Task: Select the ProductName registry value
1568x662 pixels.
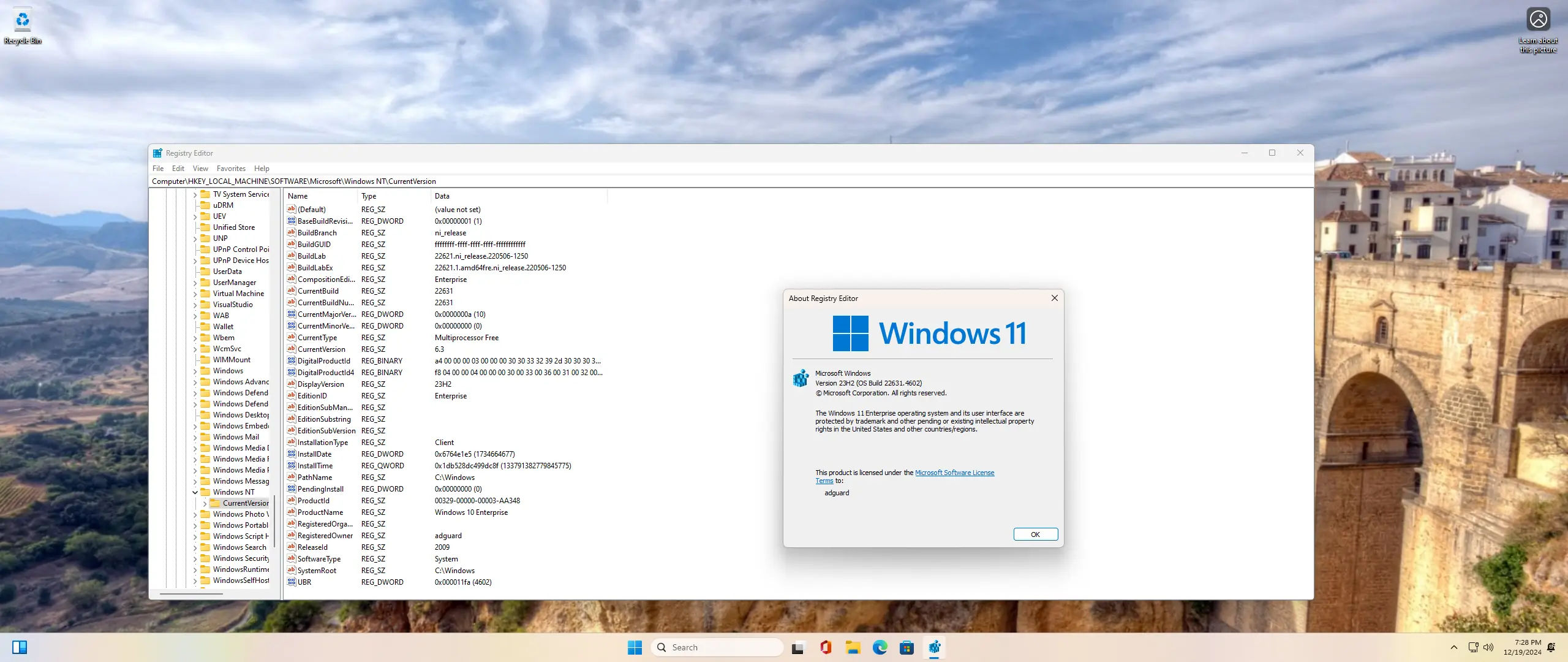Action: coord(320,512)
